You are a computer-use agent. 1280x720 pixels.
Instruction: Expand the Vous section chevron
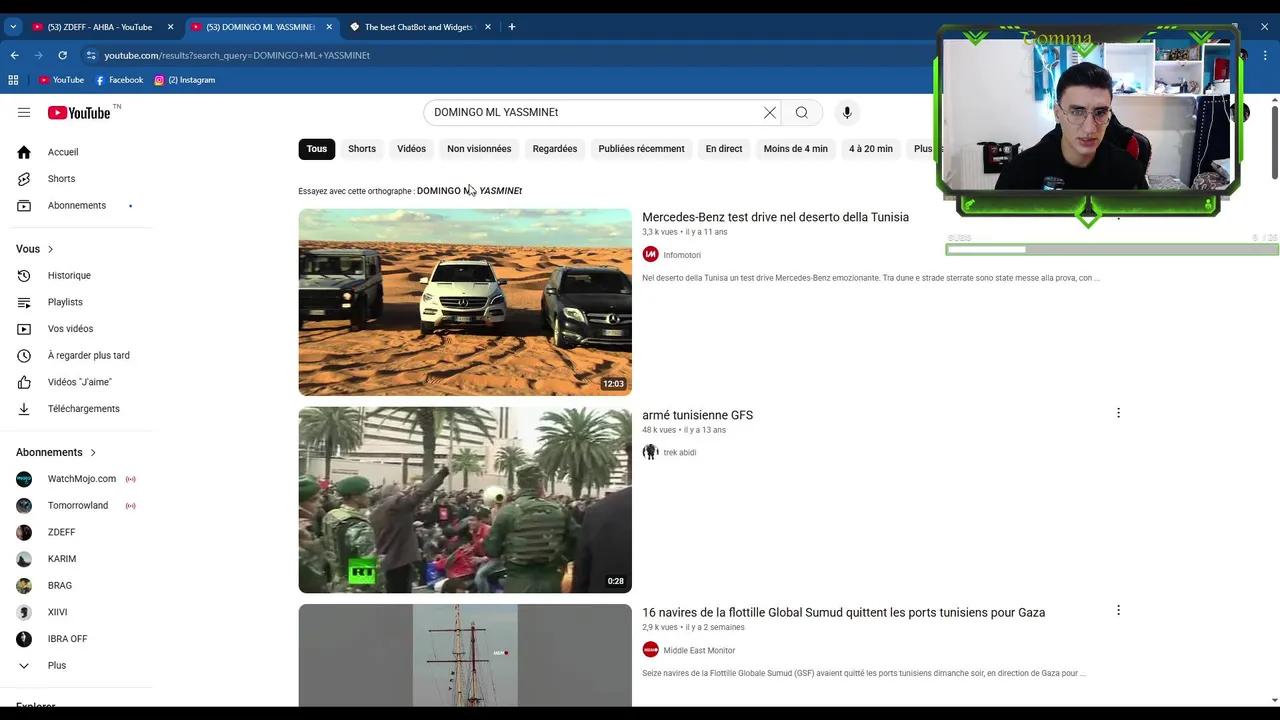[50, 249]
